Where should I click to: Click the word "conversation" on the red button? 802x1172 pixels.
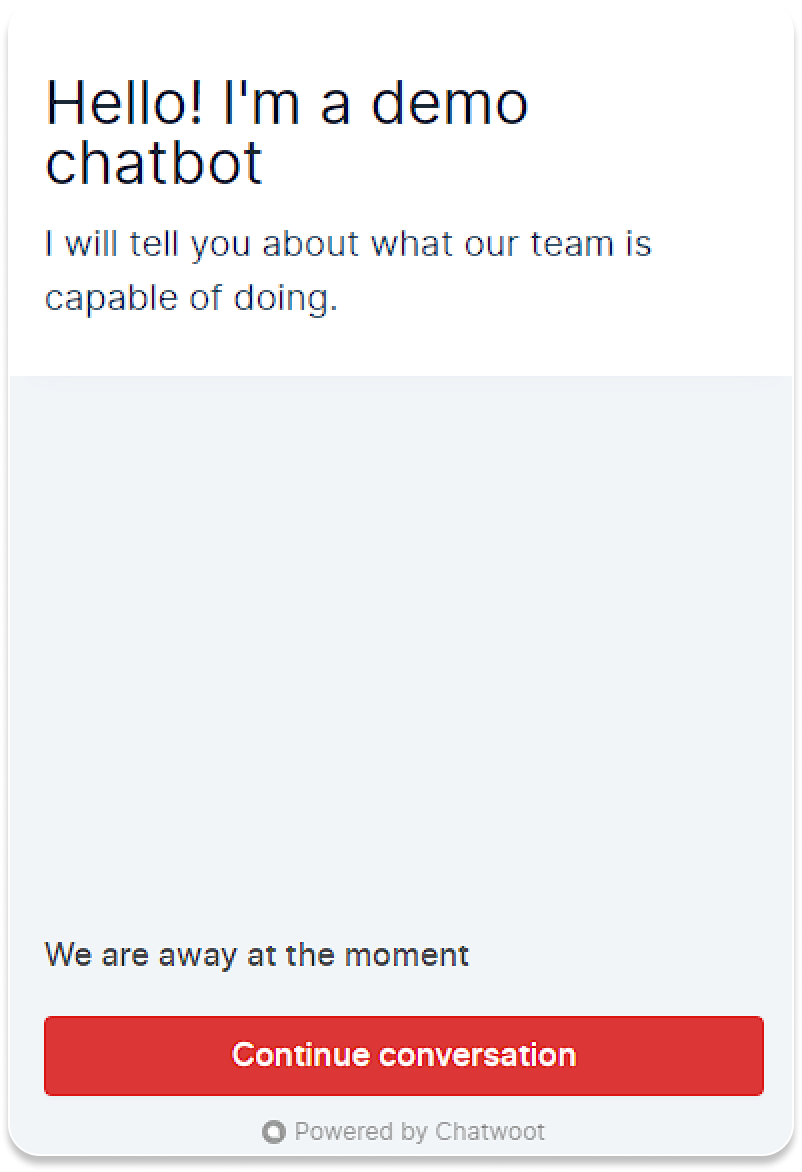coord(478,1055)
